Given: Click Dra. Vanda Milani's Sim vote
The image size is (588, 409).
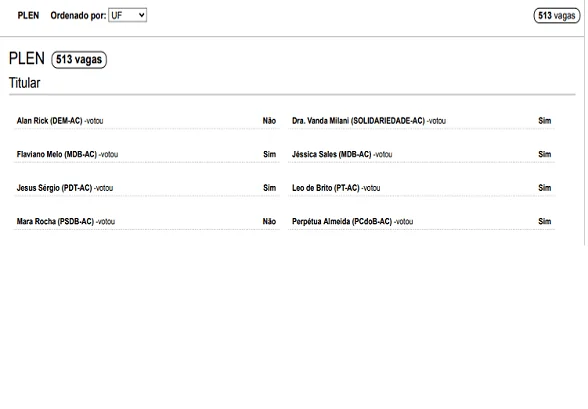Looking at the screenshot, I should (544, 121).
